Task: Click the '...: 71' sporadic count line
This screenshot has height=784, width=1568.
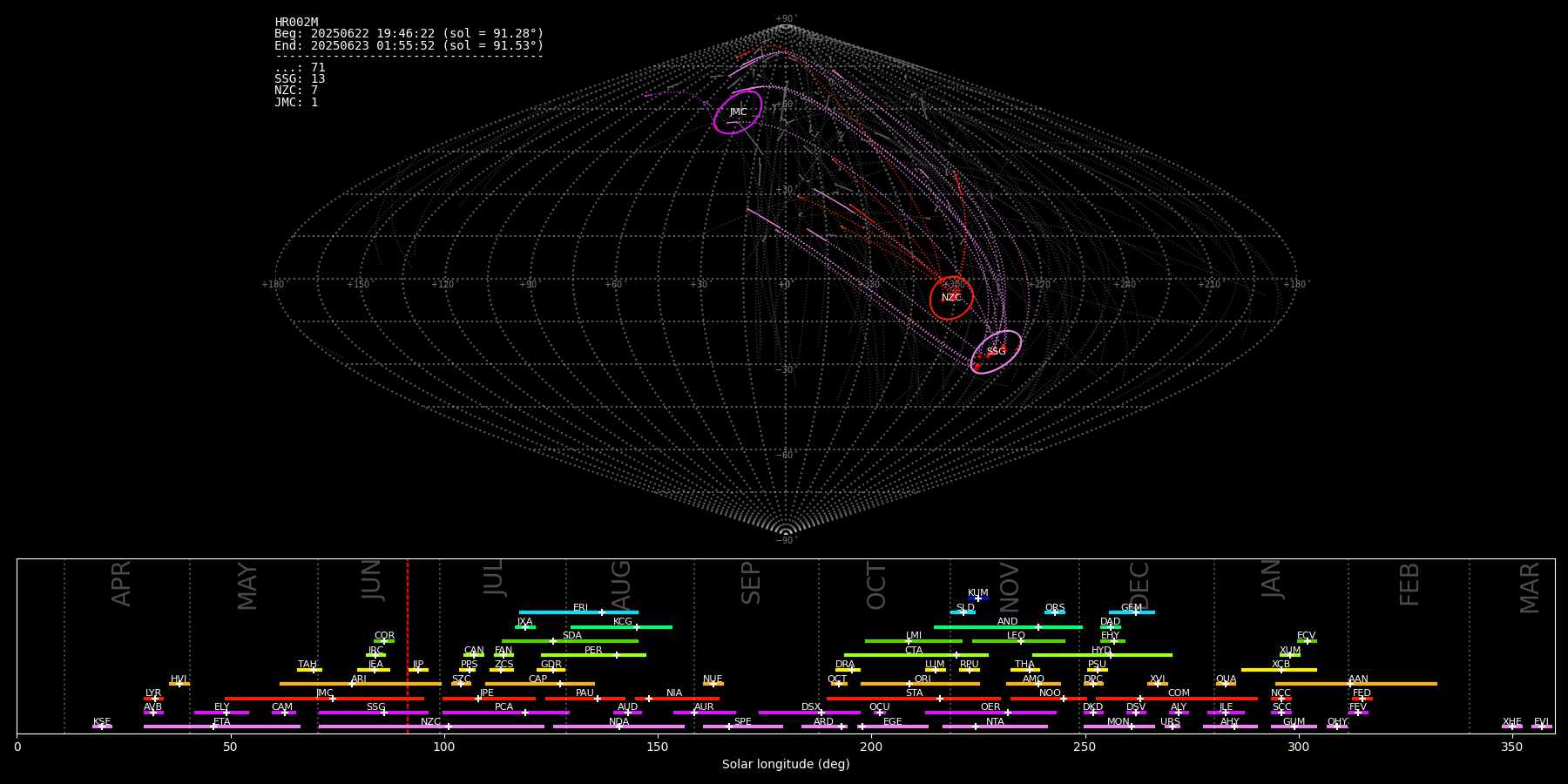Action: (x=300, y=68)
